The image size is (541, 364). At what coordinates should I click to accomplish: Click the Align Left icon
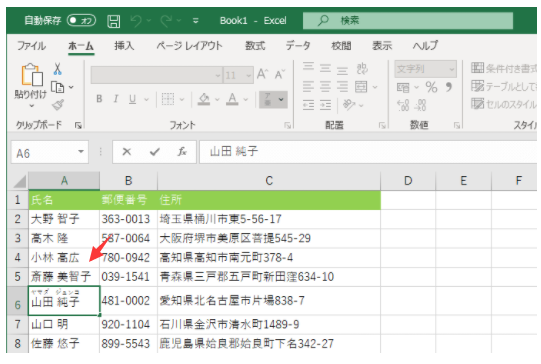click(x=308, y=86)
